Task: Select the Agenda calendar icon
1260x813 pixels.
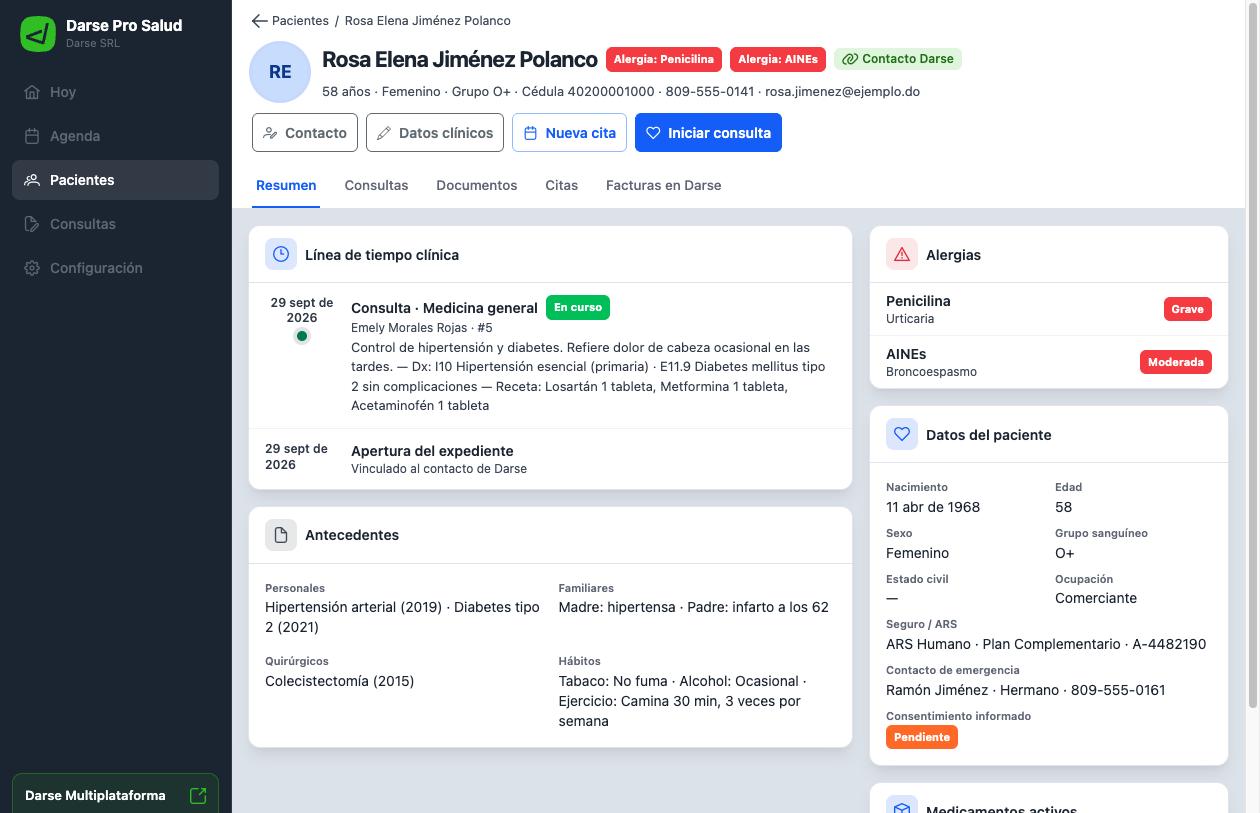Action: (32, 136)
